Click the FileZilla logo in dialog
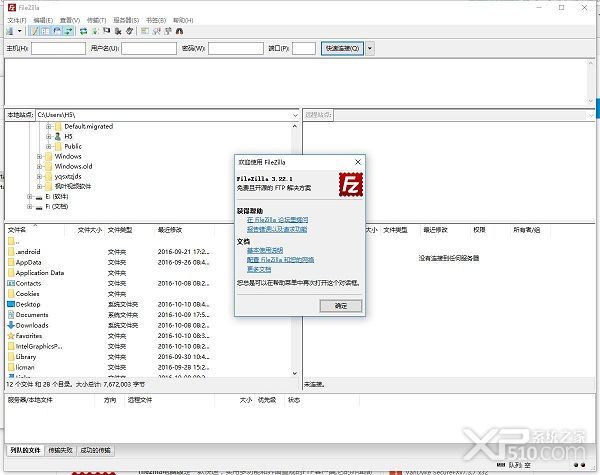The width and height of the screenshot is (600, 475). point(351,184)
